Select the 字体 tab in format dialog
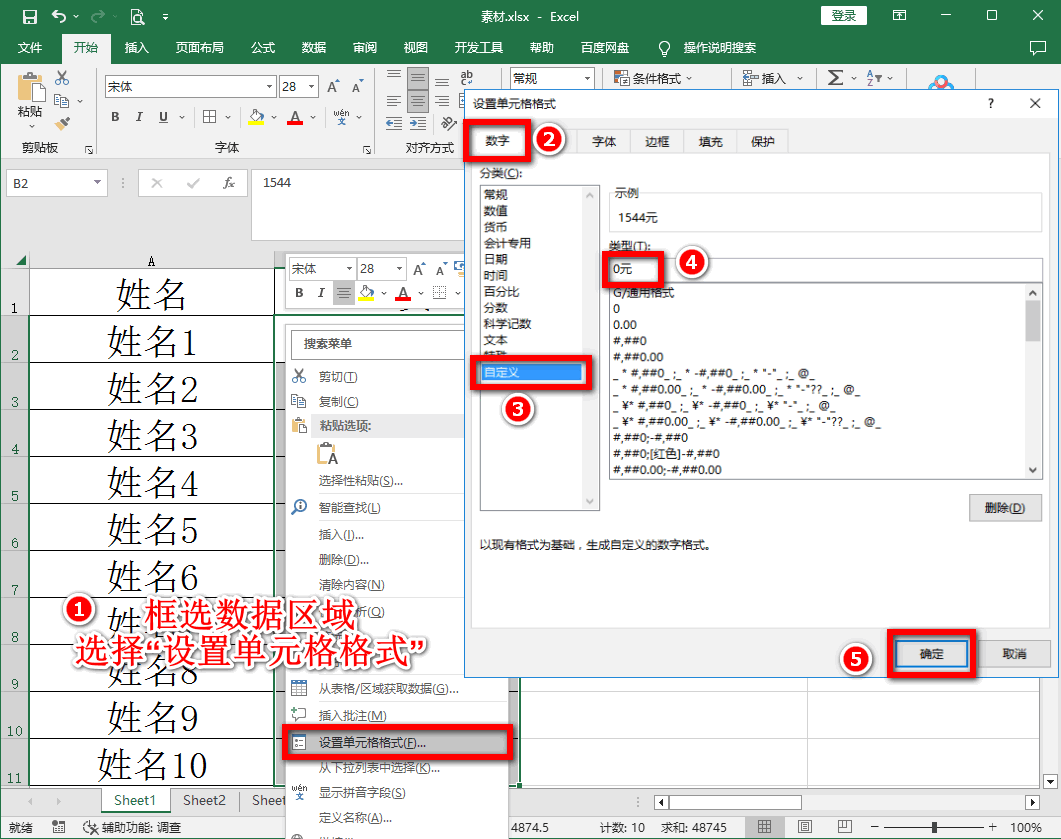Screen dimensions: 1061x839 (x=604, y=141)
